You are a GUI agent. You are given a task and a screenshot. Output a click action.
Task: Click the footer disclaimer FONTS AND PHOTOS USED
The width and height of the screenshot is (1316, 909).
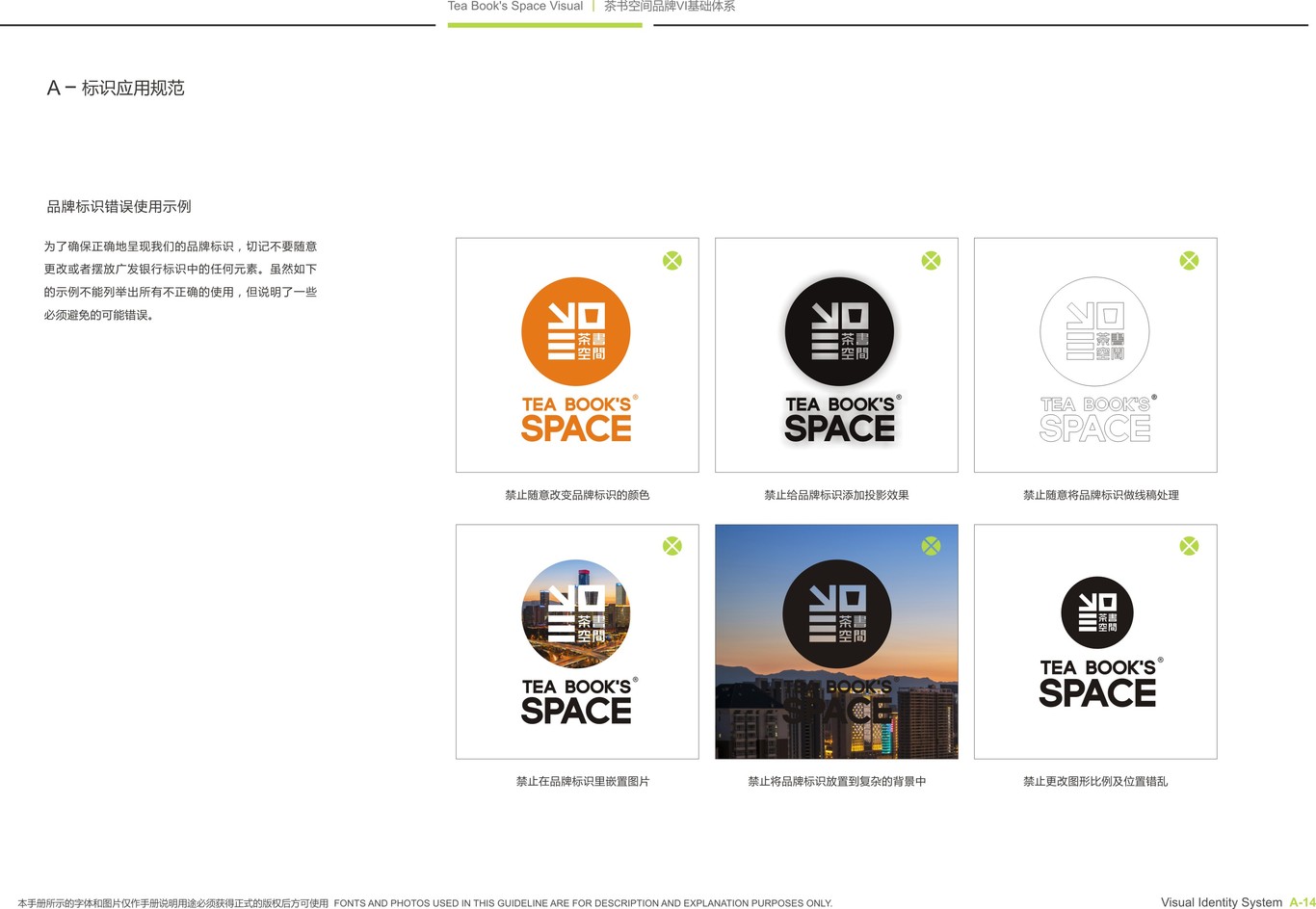[583, 903]
